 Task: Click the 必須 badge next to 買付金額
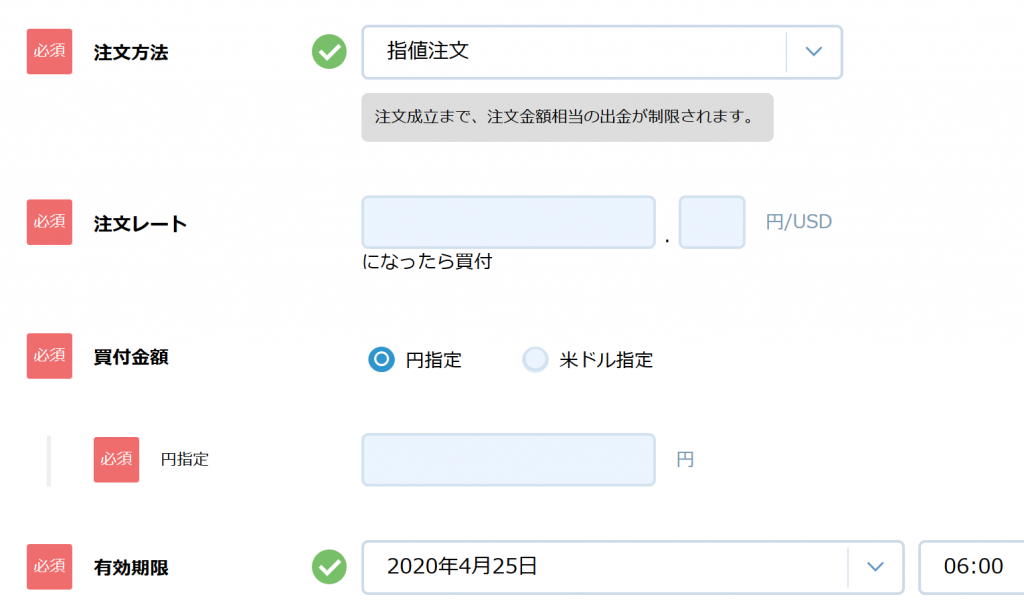pos(49,356)
